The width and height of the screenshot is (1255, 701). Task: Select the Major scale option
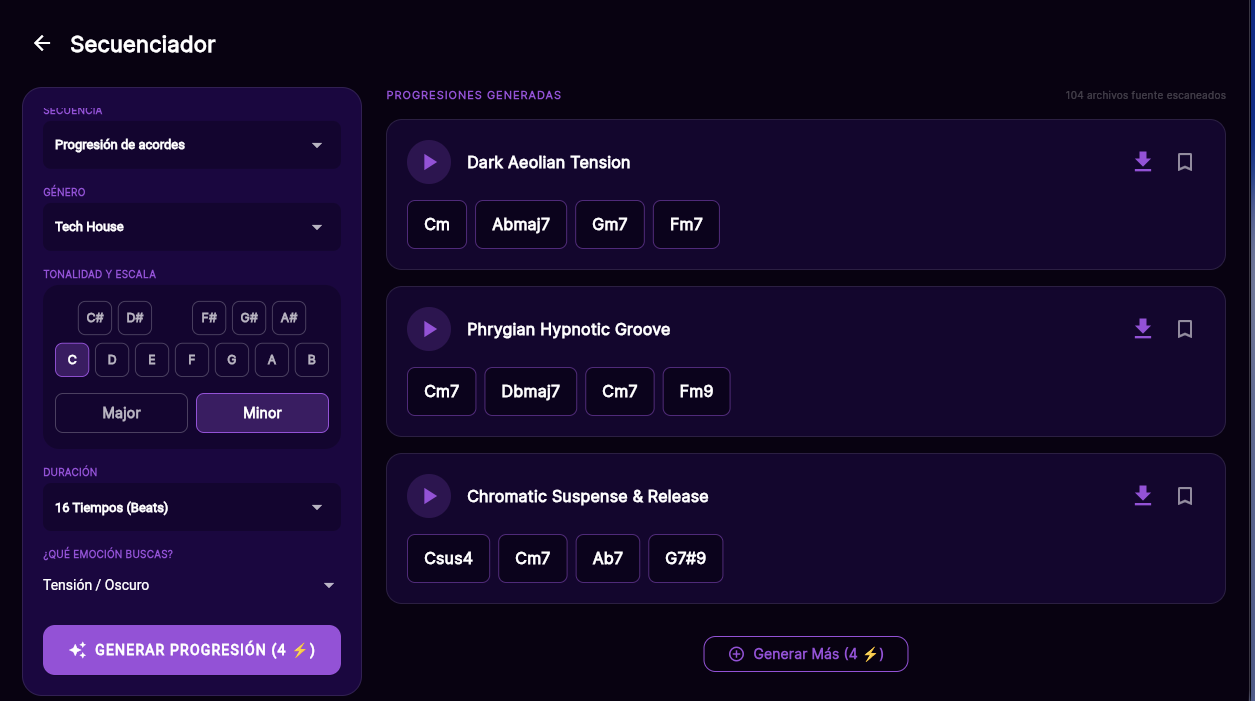click(121, 413)
